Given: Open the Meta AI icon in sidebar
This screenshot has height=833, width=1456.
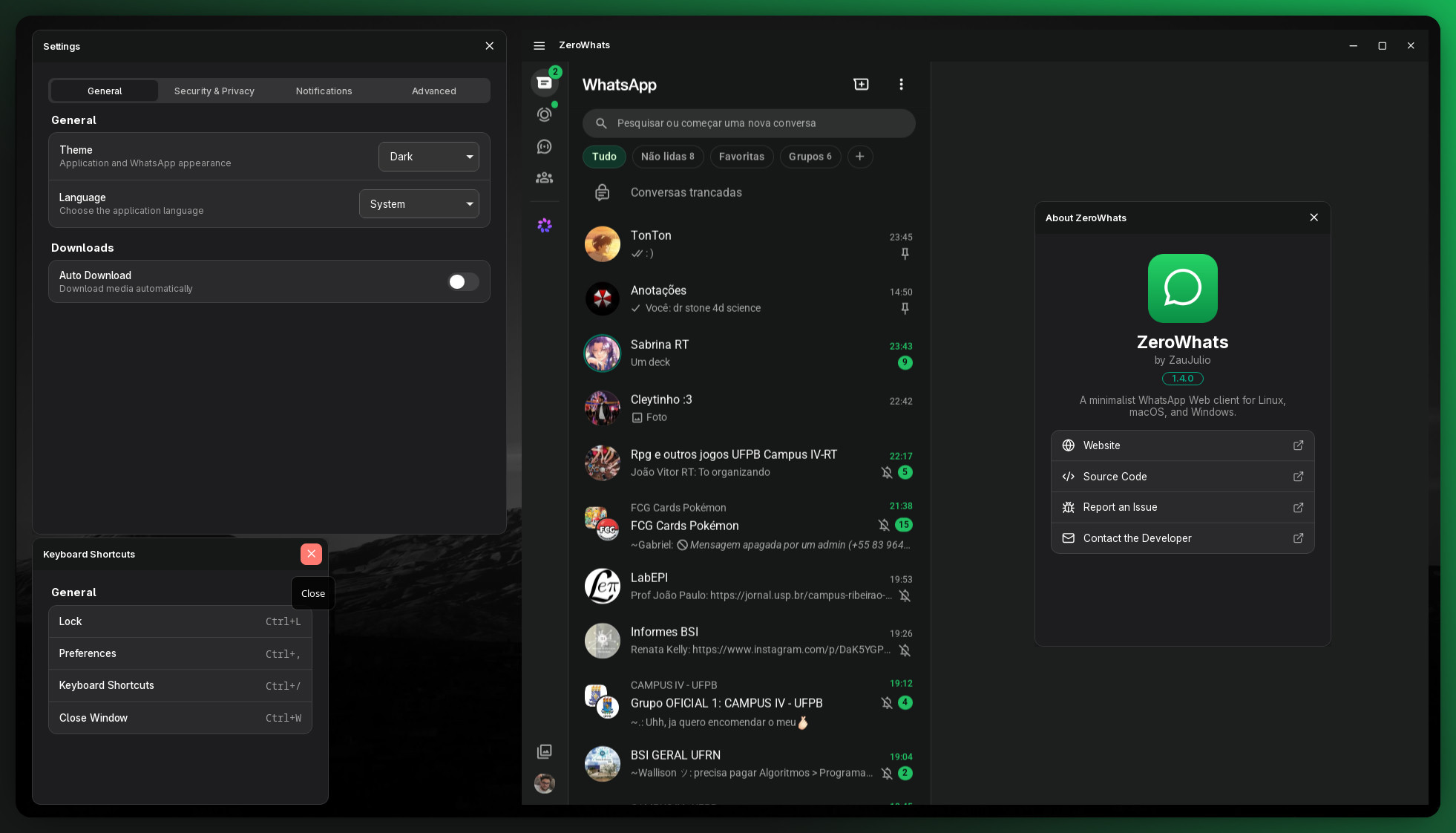Looking at the screenshot, I should coord(545,225).
